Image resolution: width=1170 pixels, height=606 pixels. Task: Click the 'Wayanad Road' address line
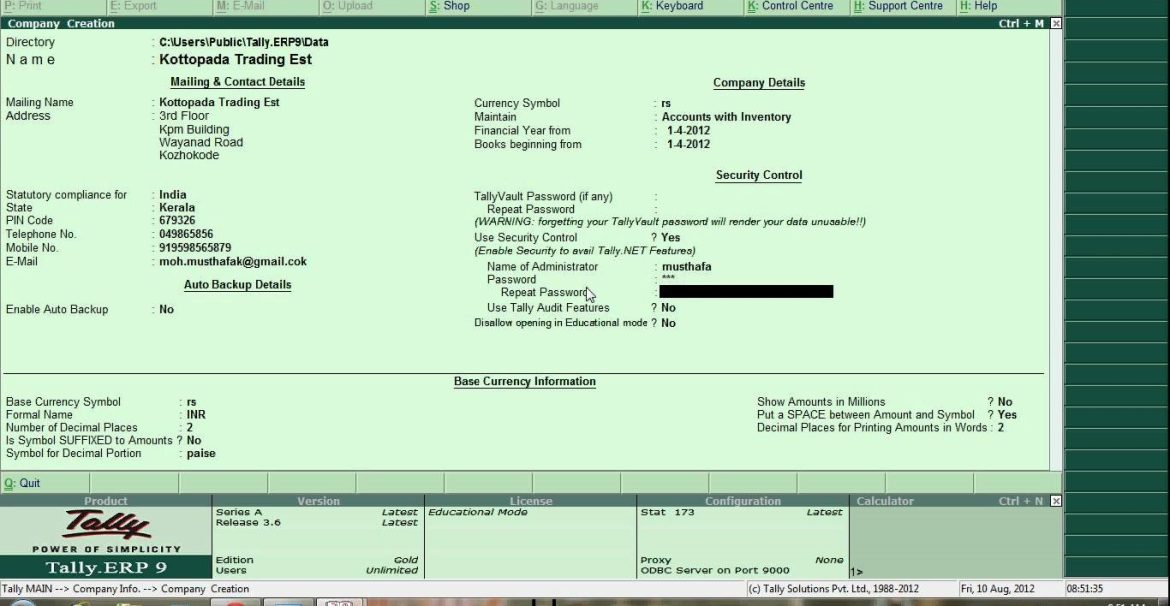pyautogui.click(x=201, y=142)
